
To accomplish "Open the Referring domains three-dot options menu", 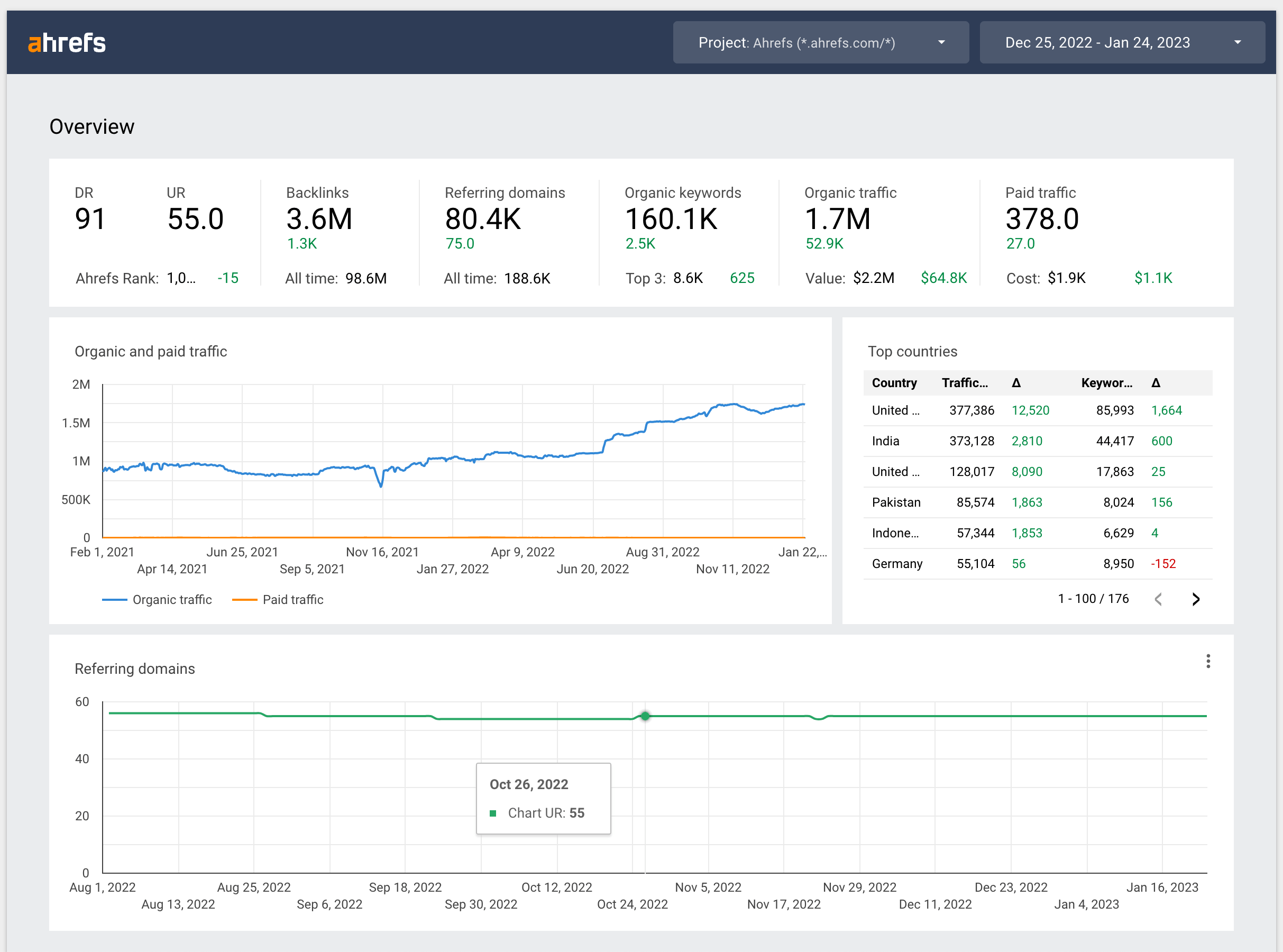I will tap(1208, 662).
